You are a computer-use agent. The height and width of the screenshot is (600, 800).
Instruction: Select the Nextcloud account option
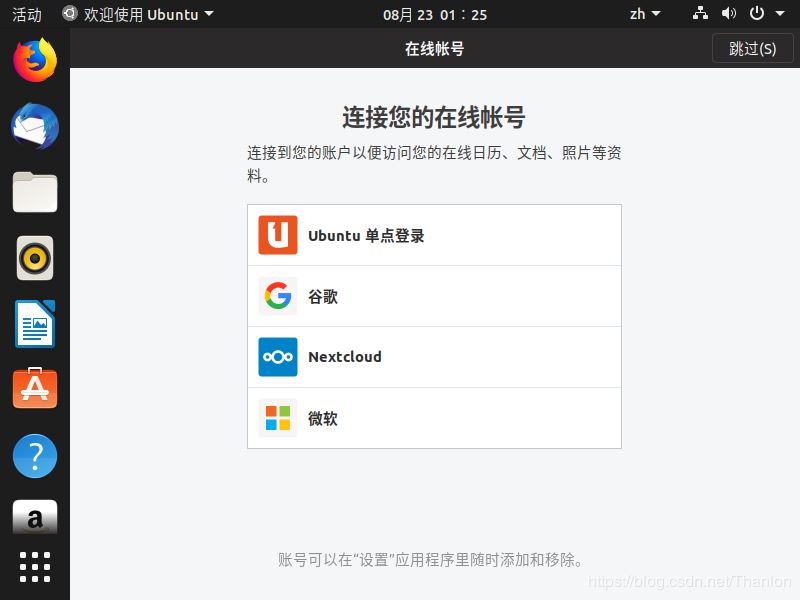434,357
